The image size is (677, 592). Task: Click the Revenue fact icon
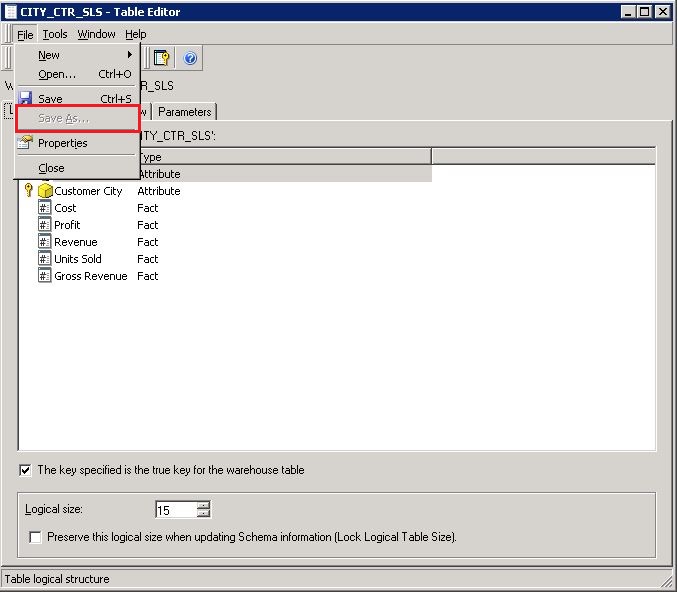[x=44, y=242]
